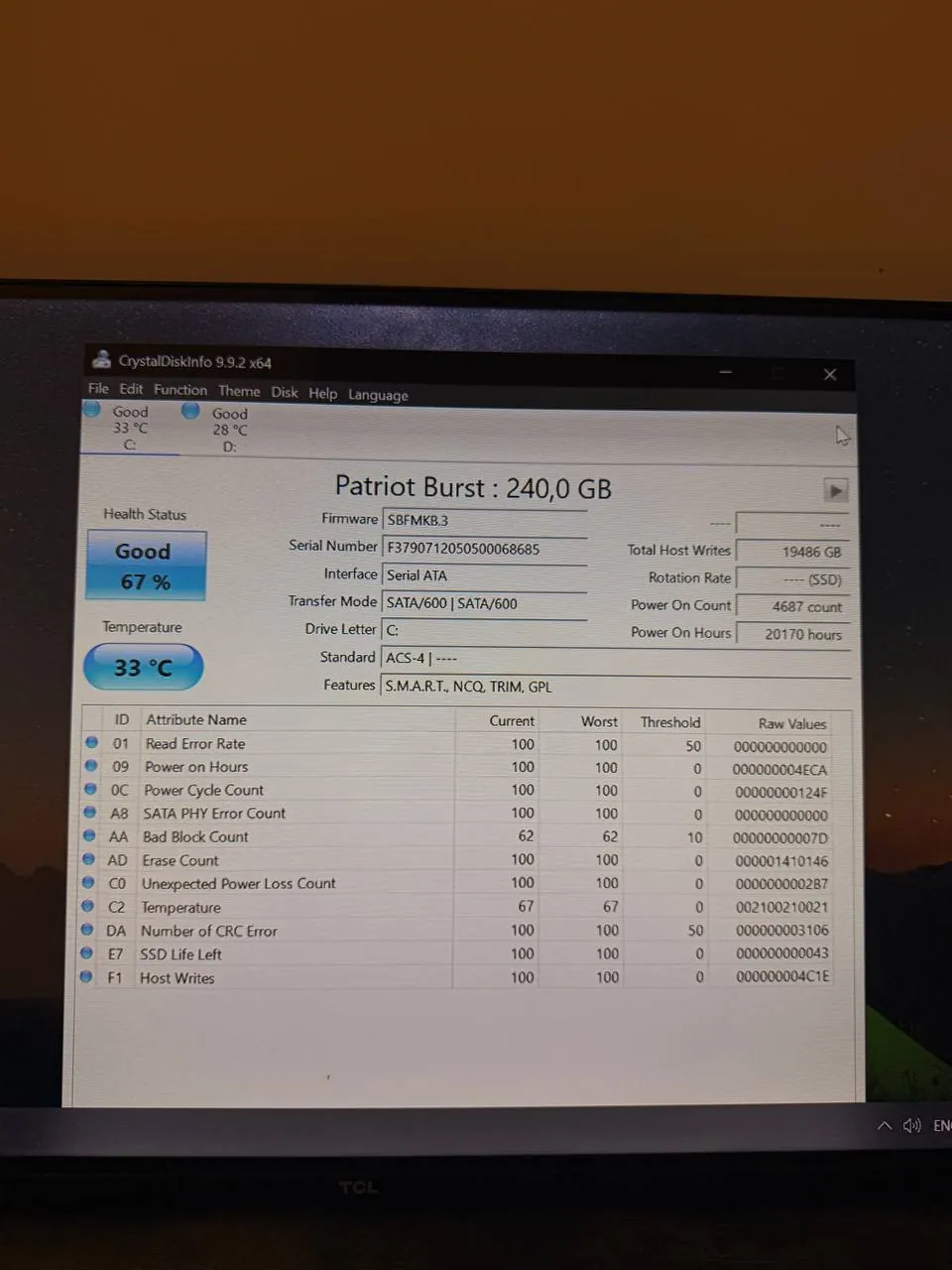Select the C: drive tab

pos(130,428)
